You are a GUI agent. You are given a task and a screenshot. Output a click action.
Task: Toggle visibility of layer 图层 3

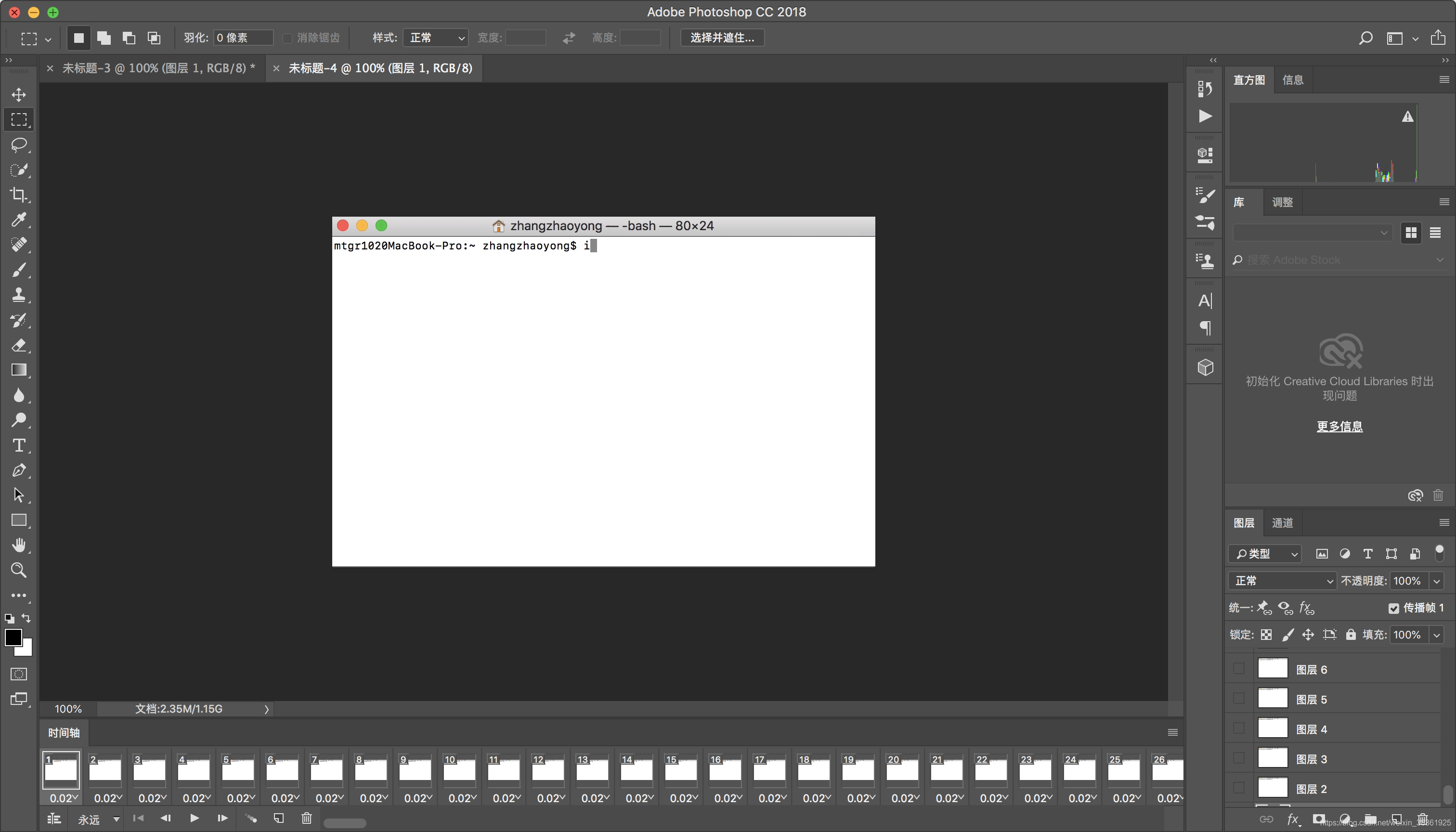[x=1238, y=758]
